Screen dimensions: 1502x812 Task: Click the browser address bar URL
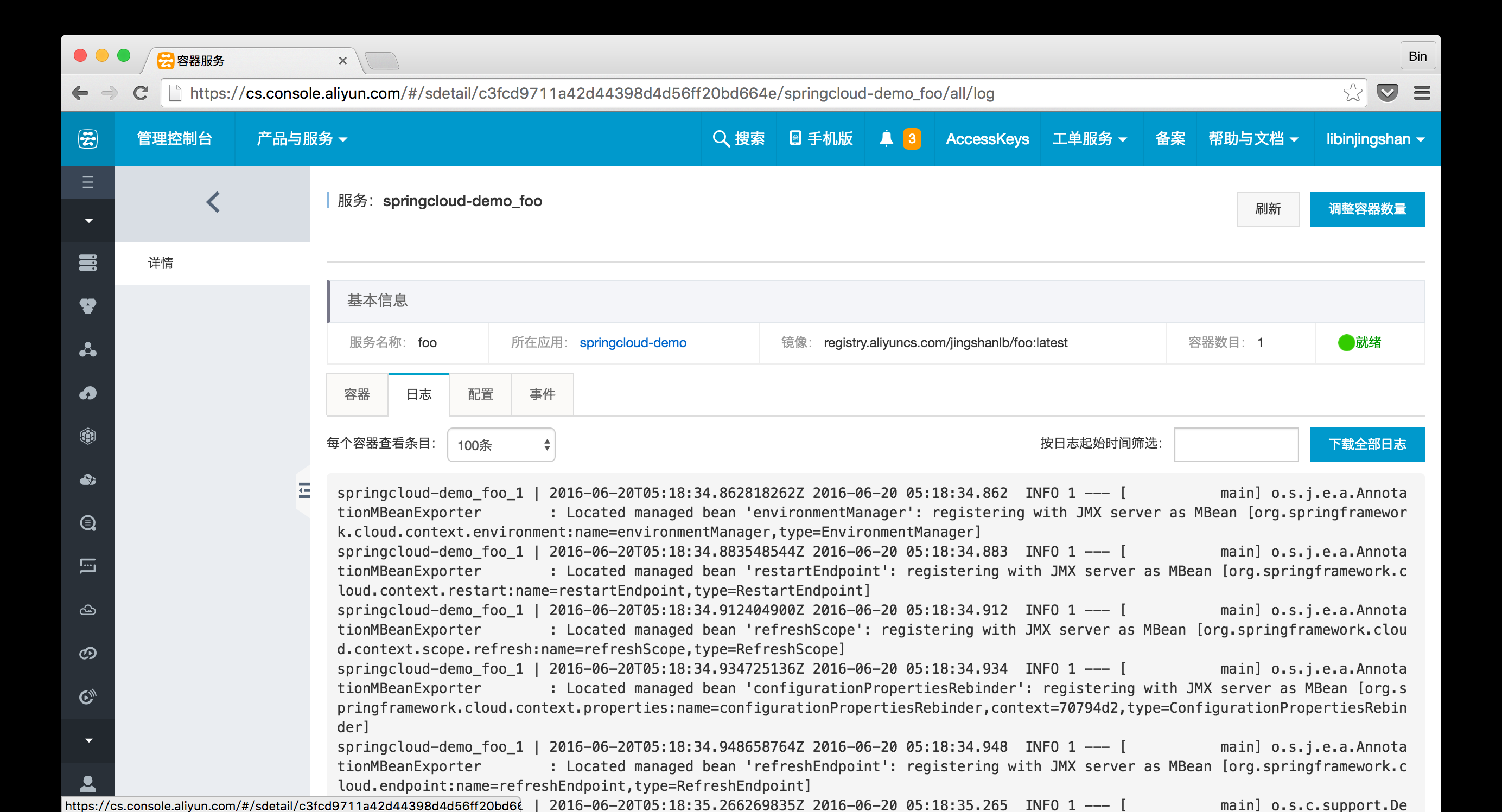[592, 93]
